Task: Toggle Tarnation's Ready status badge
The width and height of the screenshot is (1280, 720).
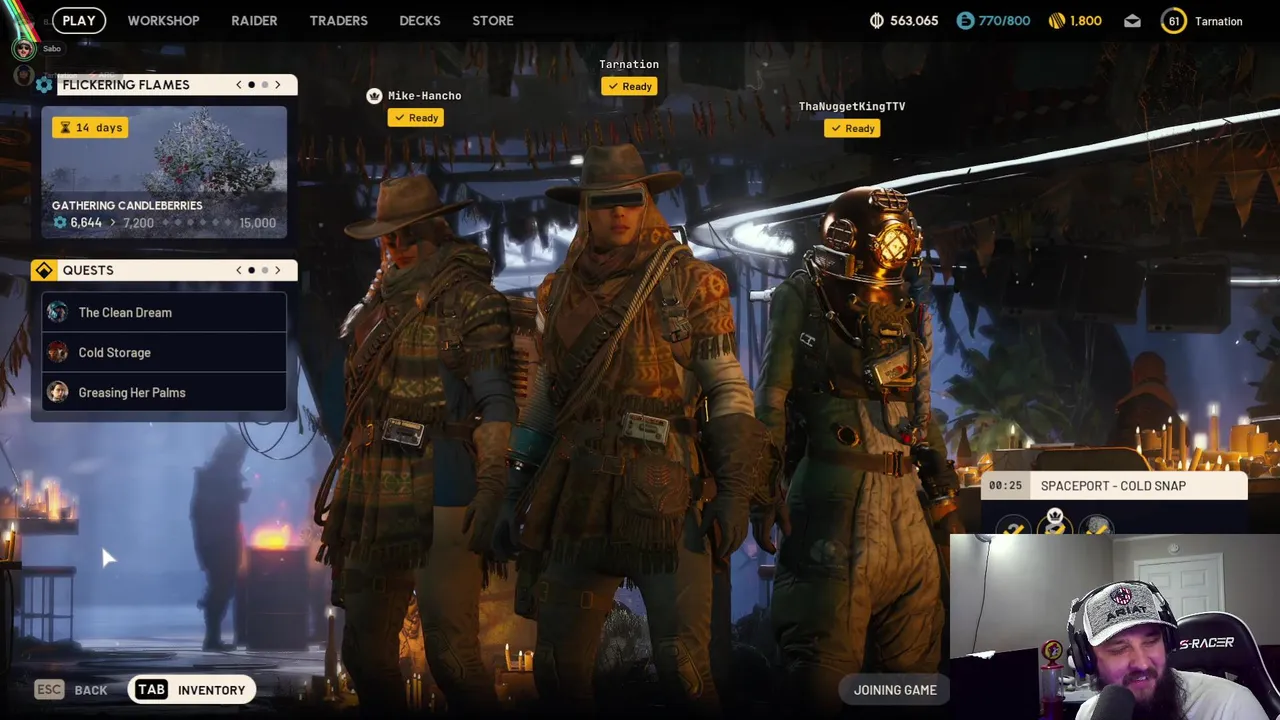Action: 629,86
